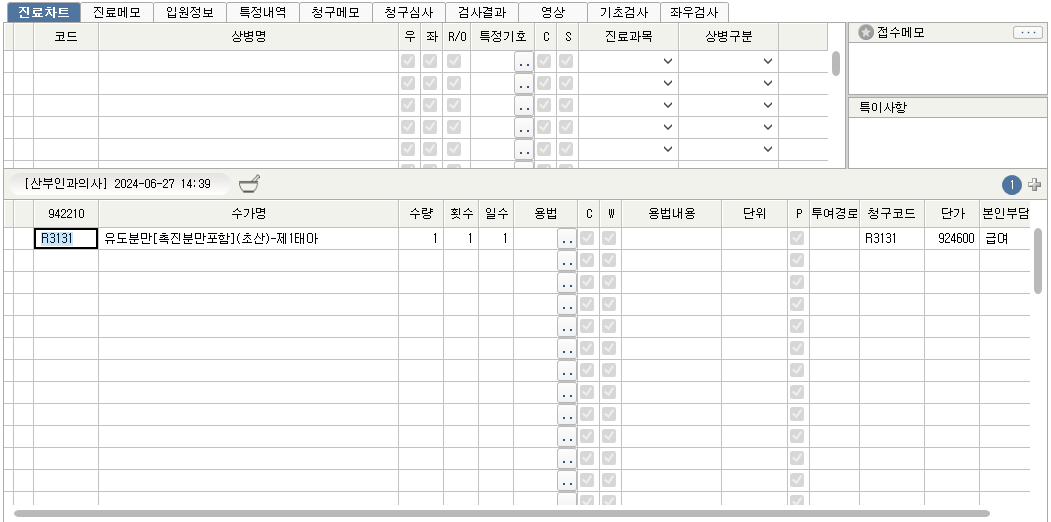The height and width of the screenshot is (522, 1051).
Task: Switch to the 진료메모 tab
Action: 117,13
